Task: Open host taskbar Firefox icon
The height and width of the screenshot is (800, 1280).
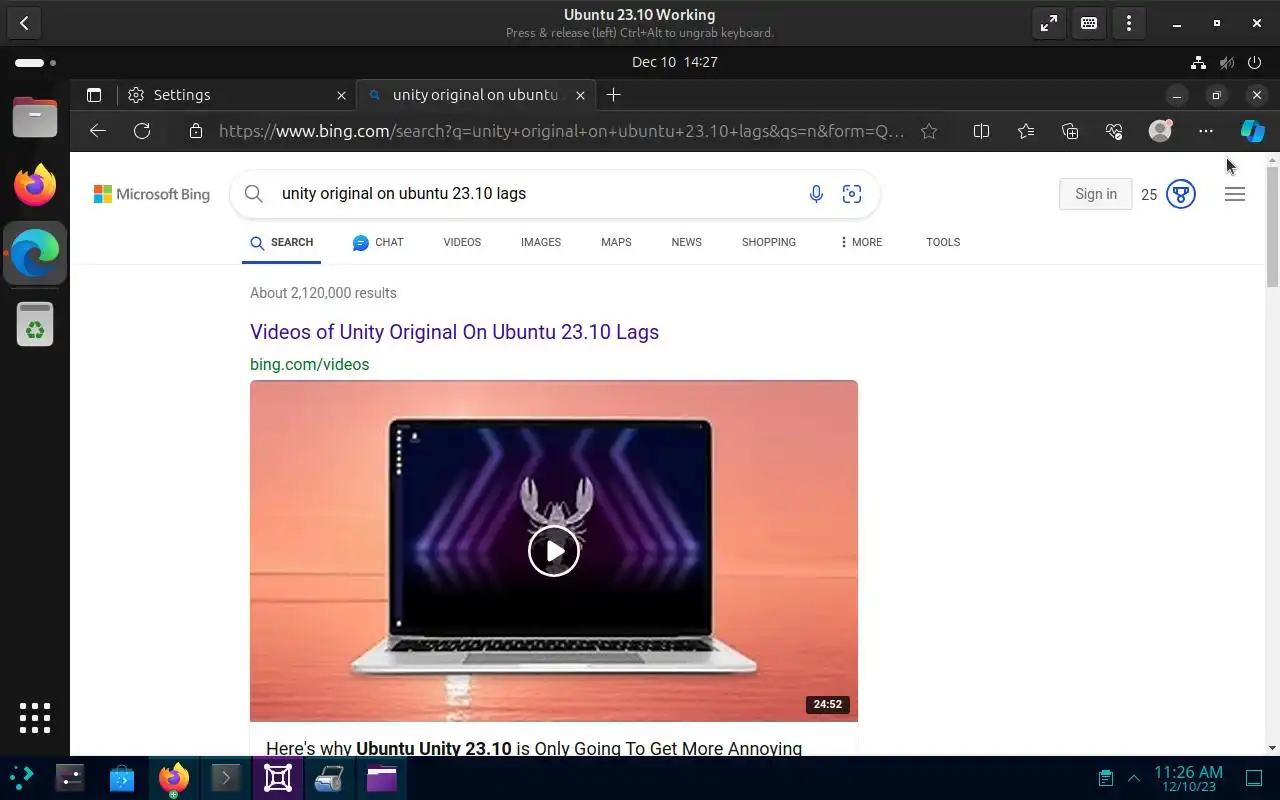Action: pos(174,778)
